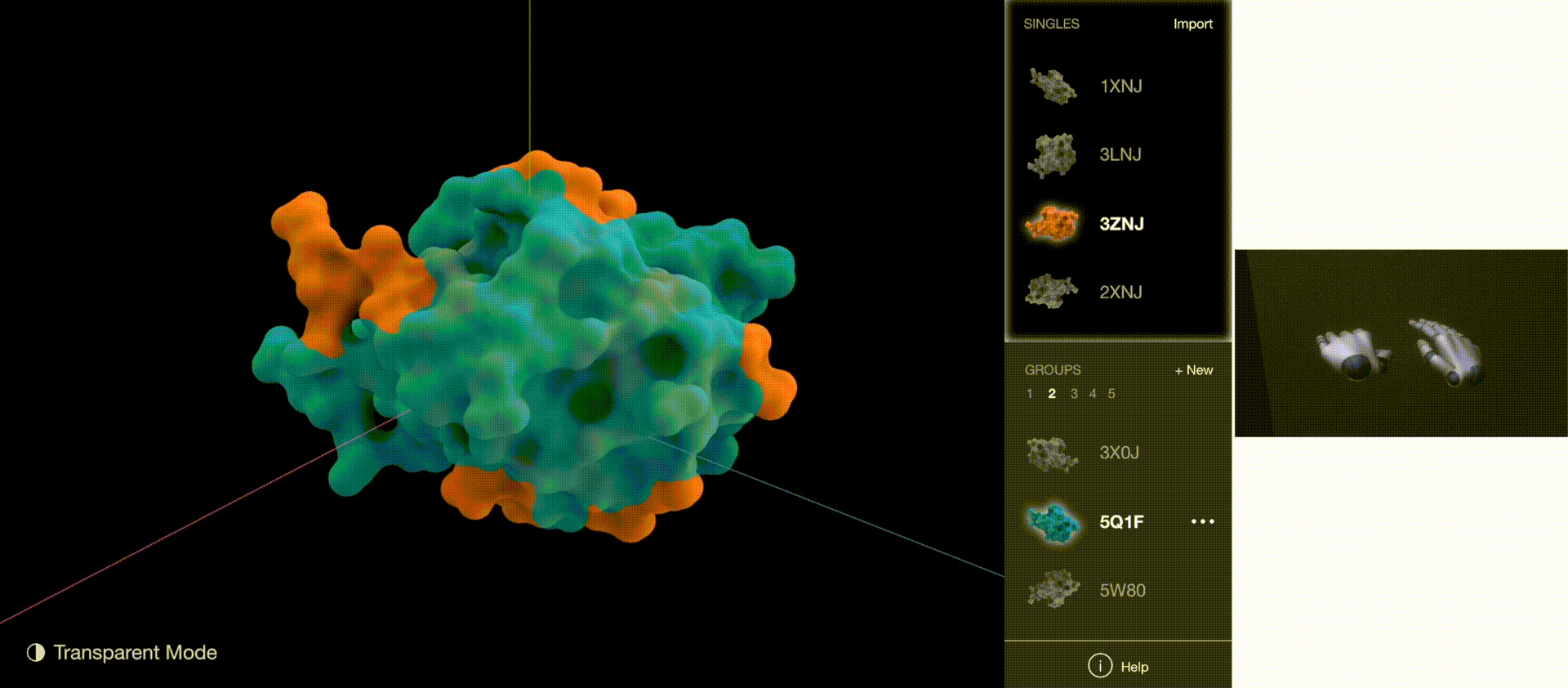Image resolution: width=1568 pixels, height=688 pixels.
Task: Switch to group page 5
Action: [1111, 394]
